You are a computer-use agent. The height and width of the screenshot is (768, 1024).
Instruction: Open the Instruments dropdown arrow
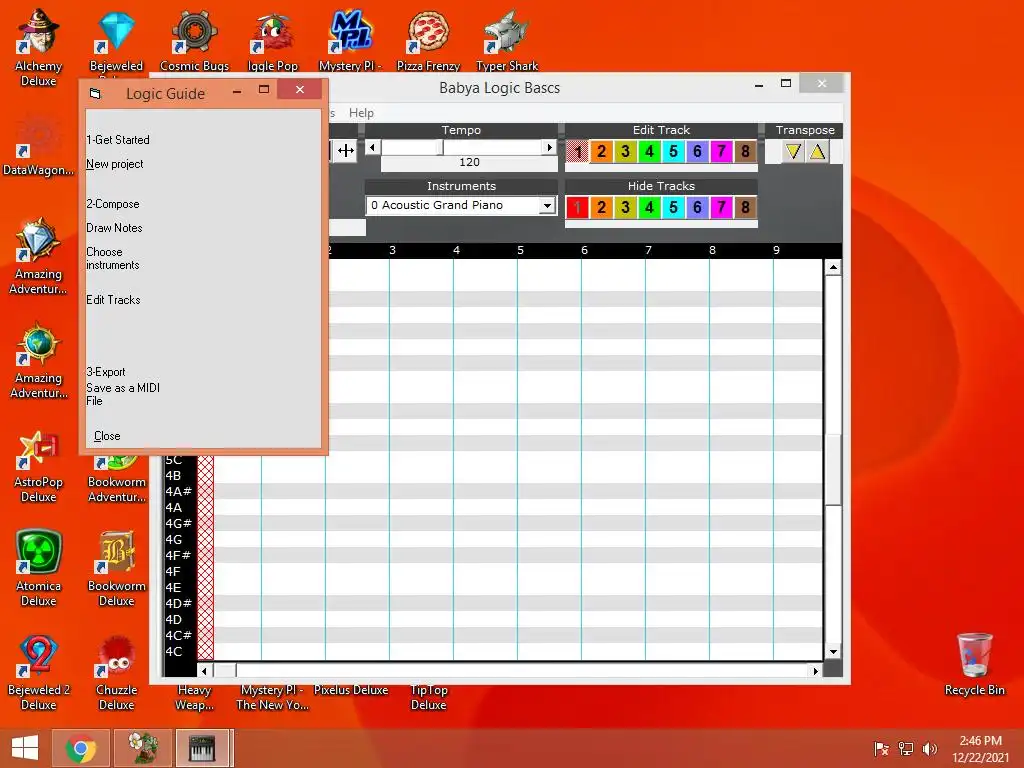(547, 206)
